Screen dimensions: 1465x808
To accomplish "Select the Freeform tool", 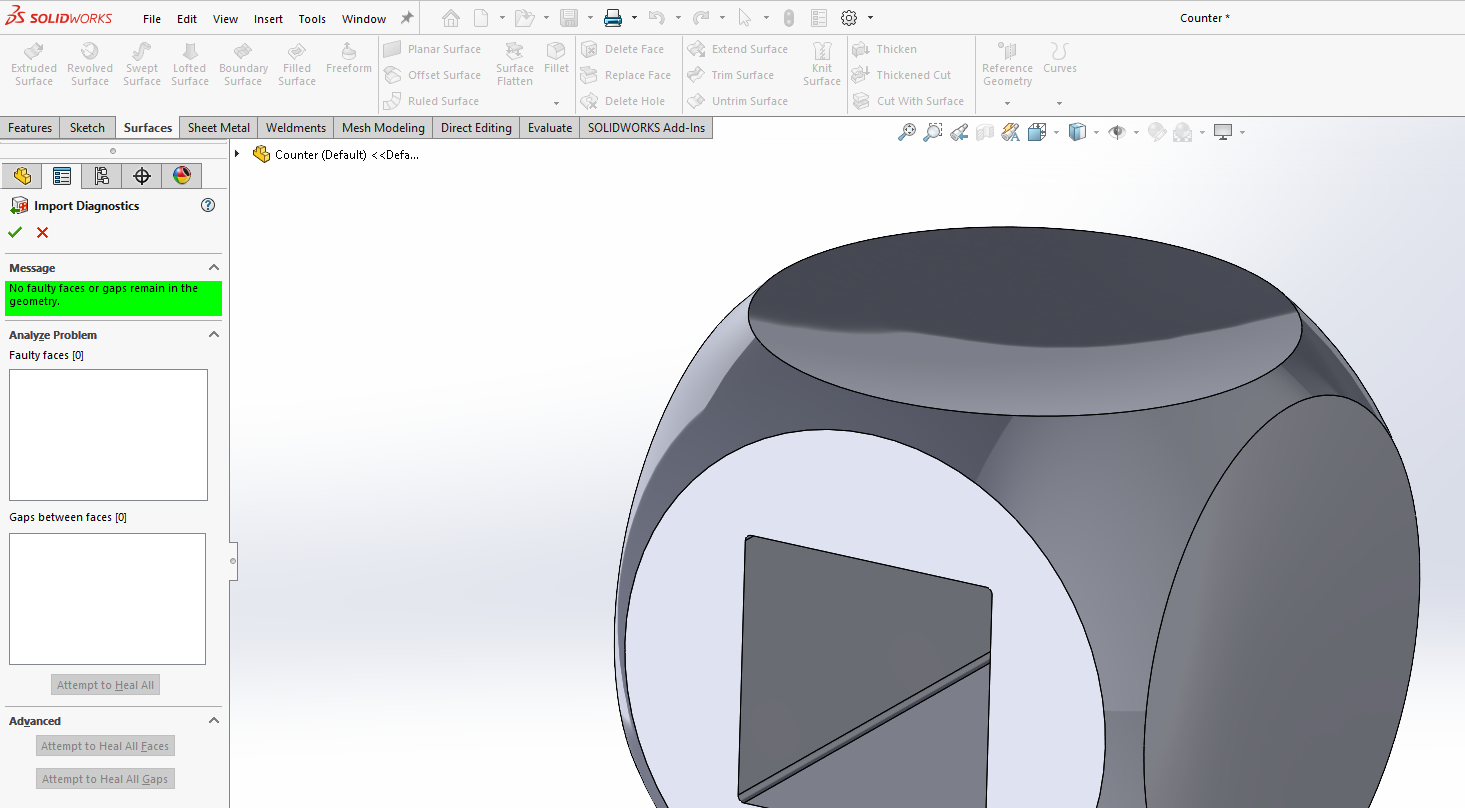I will tap(348, 62).
